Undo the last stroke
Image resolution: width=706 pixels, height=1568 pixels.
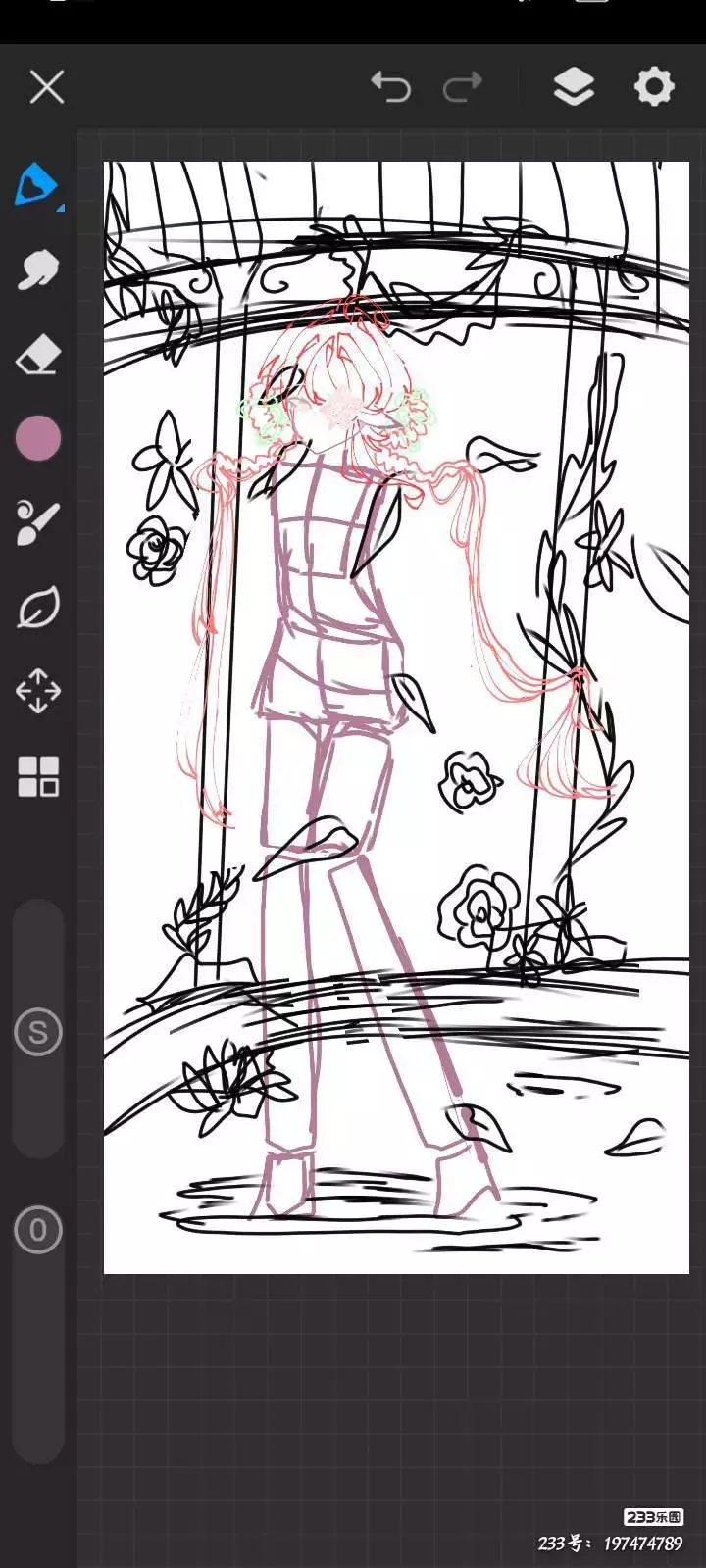(x=390, y=87)
